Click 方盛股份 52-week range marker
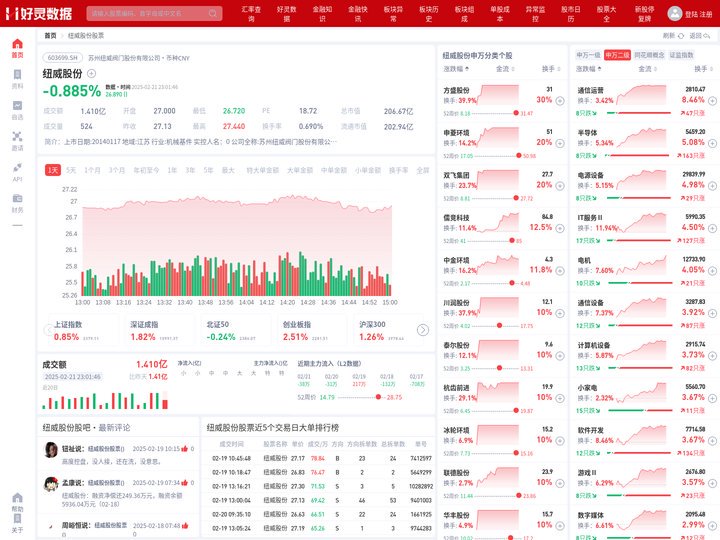The width and height of the screenshot is (720, 540). pos(516,113)
